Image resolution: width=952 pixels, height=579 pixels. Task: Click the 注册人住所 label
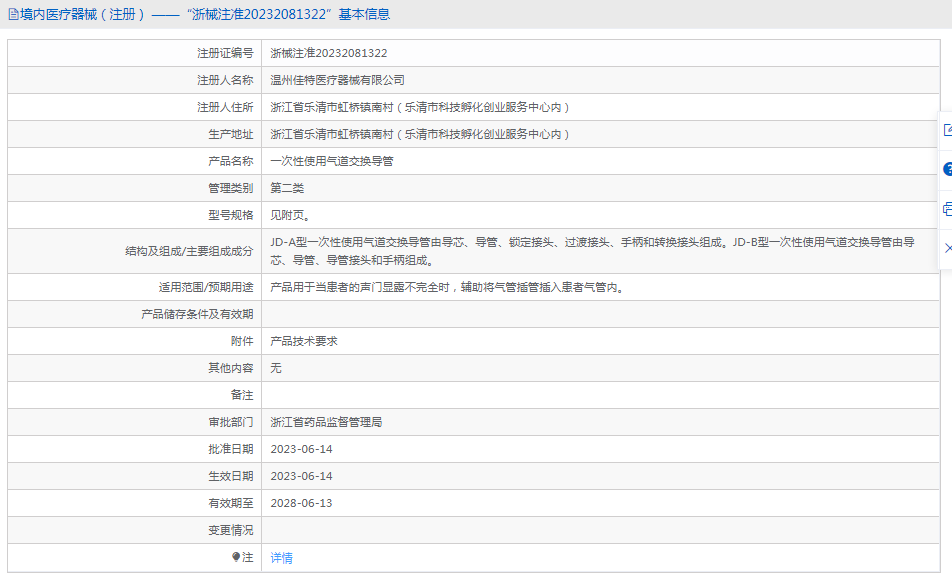(x=225, y=107)
